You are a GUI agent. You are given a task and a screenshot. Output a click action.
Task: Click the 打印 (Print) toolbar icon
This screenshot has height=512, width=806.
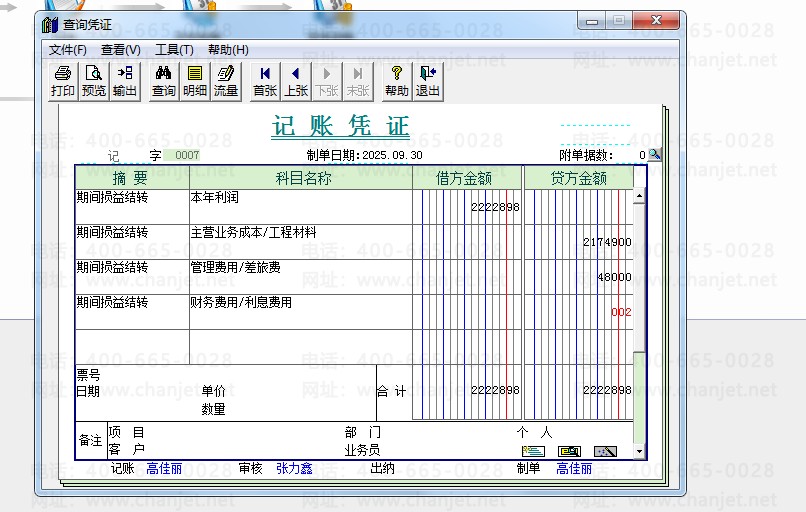coord(63,81)
